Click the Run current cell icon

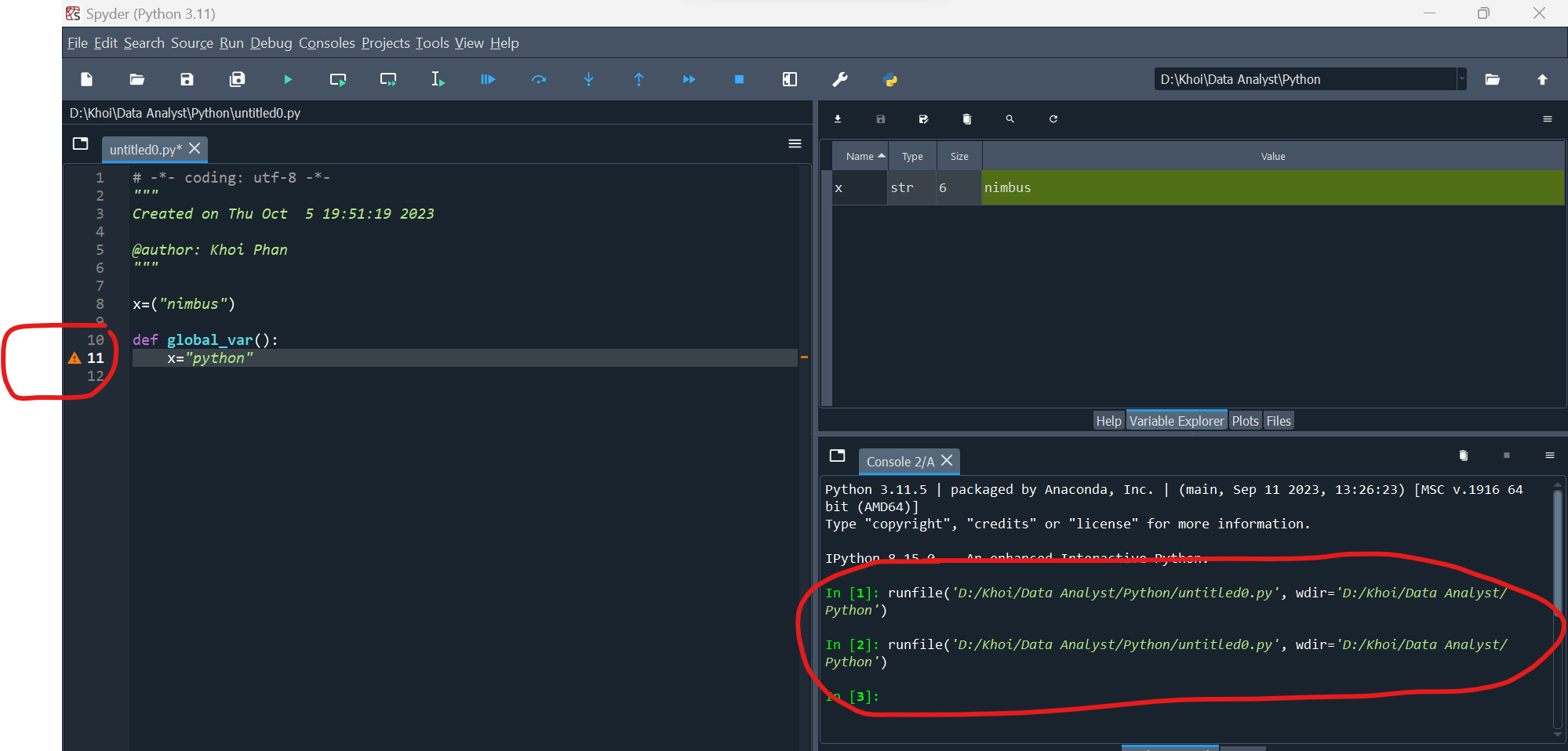[x=338, y=79]
